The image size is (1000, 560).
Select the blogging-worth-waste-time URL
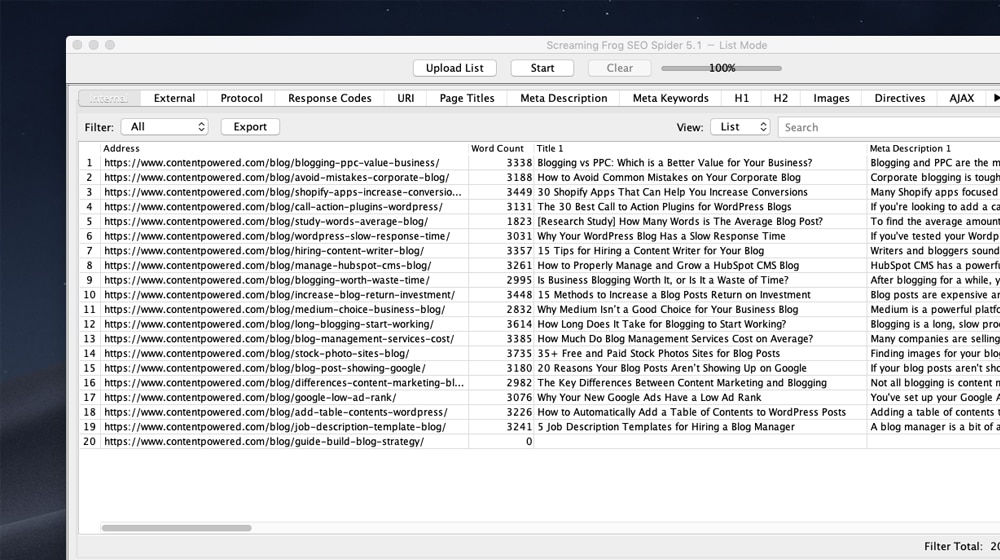pyautogui.click(x=267, y=280)
